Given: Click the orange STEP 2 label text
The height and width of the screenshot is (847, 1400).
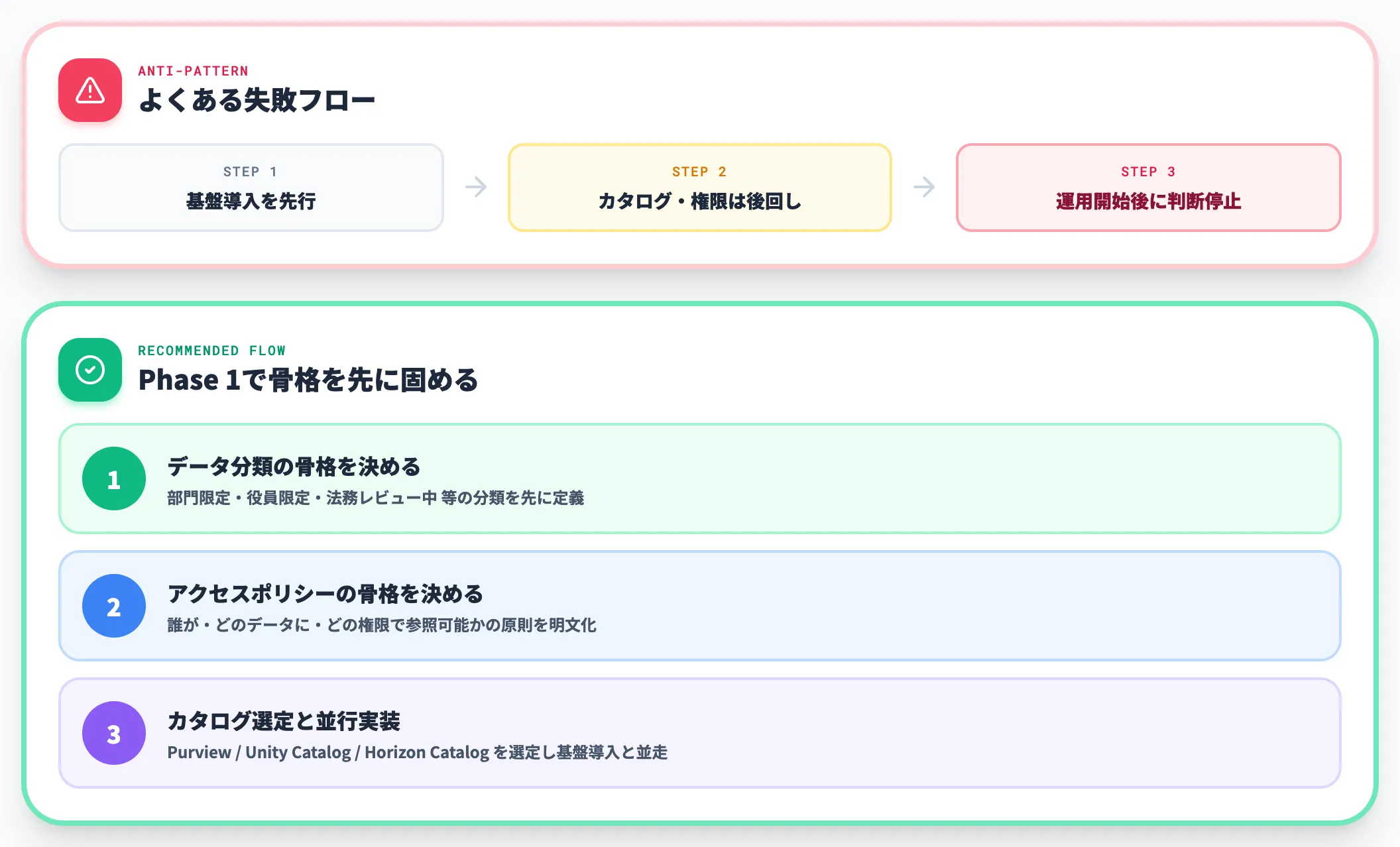Looking at the screenshot, I should pyautogui.click(x=699, y=172).
